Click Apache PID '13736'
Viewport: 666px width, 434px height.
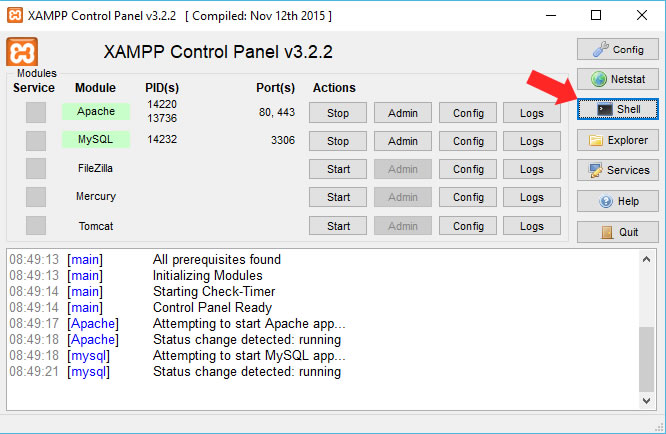(162, 118)
